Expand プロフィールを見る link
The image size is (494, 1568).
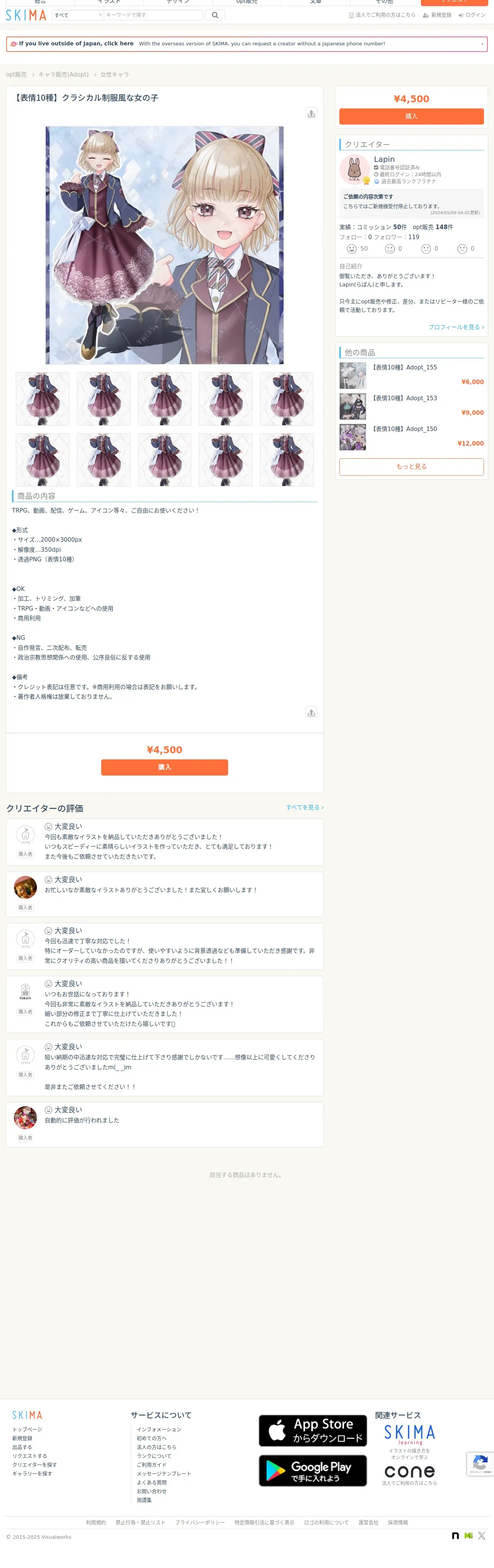[x=456, y=328]
